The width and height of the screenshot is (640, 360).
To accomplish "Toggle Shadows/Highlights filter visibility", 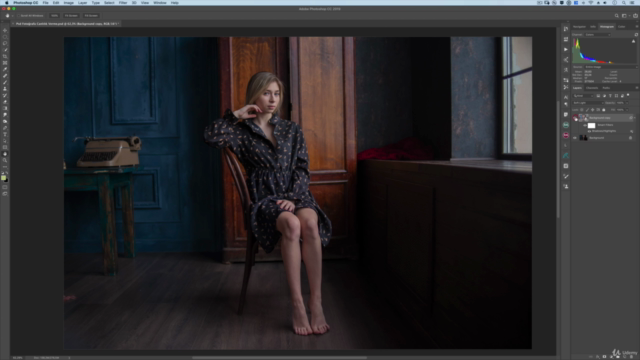I will pos(589,131).
